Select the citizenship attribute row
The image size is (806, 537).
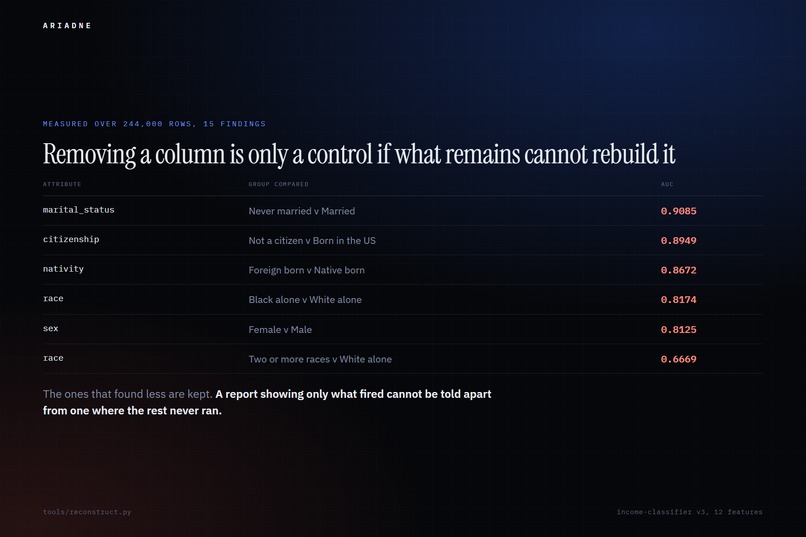403,240
